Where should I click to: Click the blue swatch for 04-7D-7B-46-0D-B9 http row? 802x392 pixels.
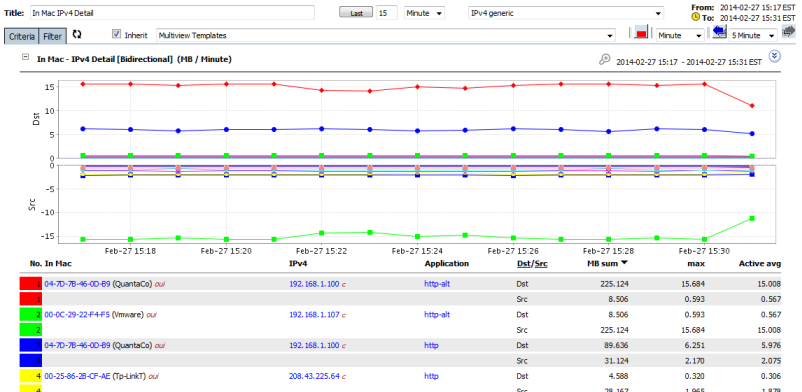(x=31, y=345)
